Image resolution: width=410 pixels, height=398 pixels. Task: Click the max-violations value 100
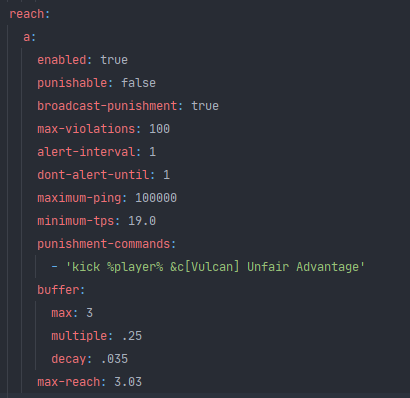[159, 129]
